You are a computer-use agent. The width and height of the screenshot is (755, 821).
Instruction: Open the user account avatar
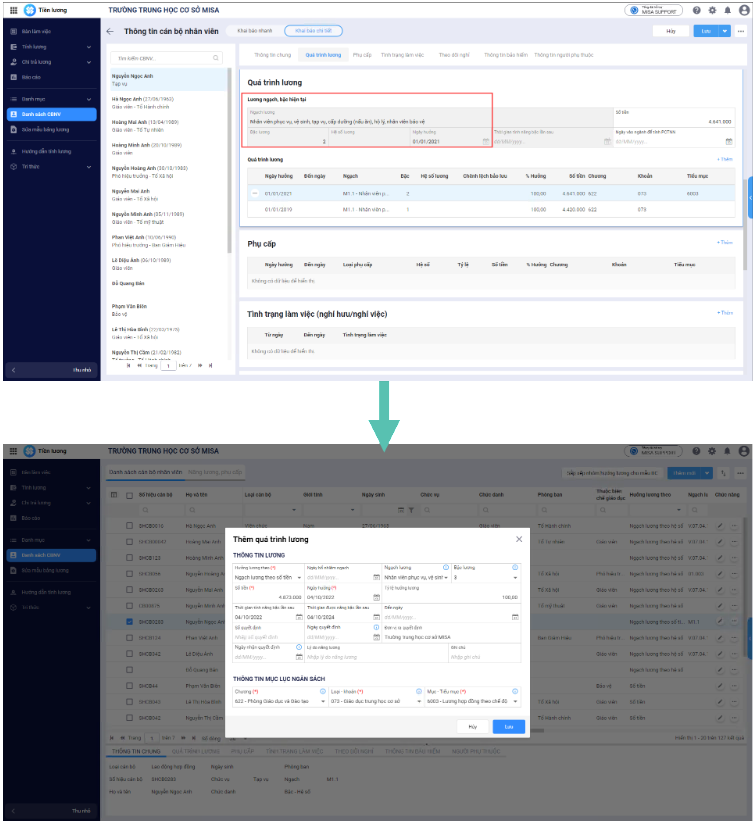pyautogui.click(x=744, y=10)
